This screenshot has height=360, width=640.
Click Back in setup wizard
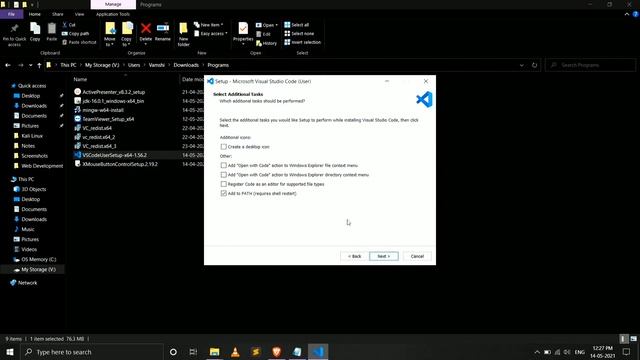[354, 256]
